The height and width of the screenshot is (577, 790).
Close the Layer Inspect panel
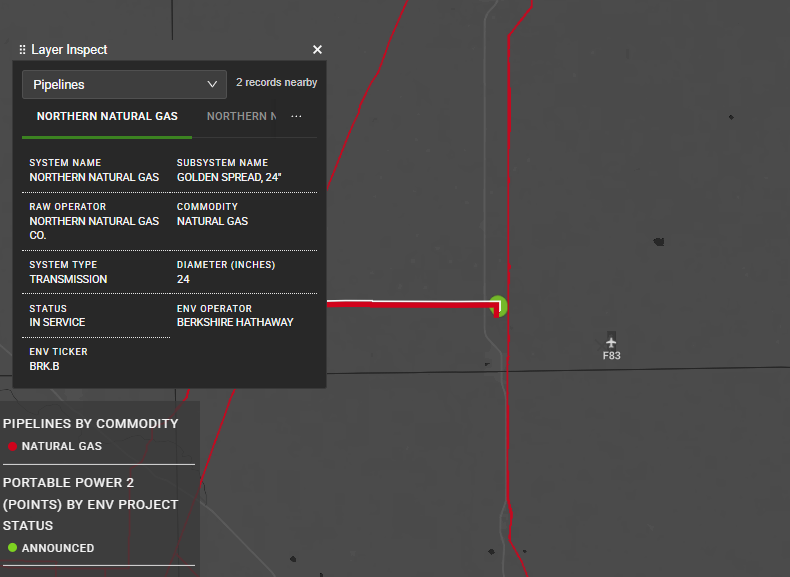(x=317, y=50)
